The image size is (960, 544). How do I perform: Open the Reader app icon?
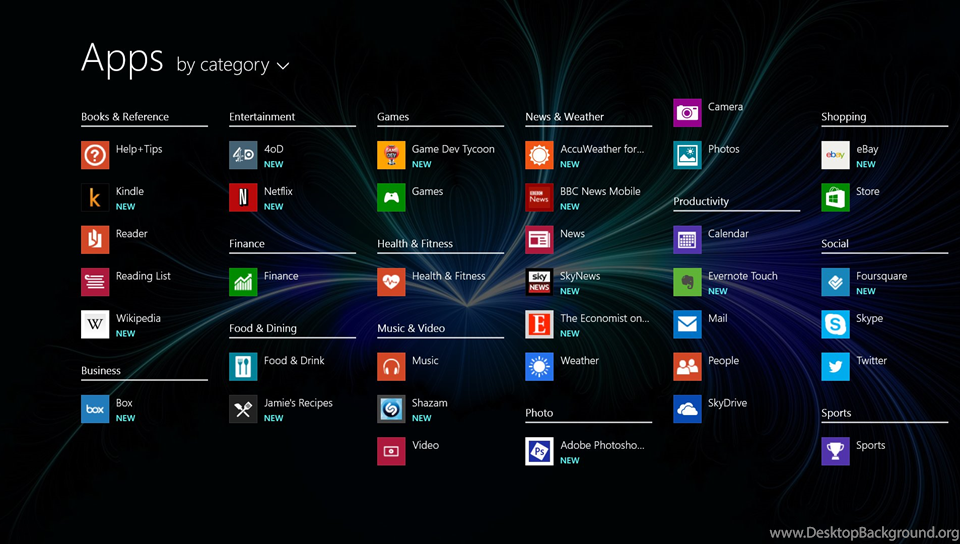click(95, 239)
